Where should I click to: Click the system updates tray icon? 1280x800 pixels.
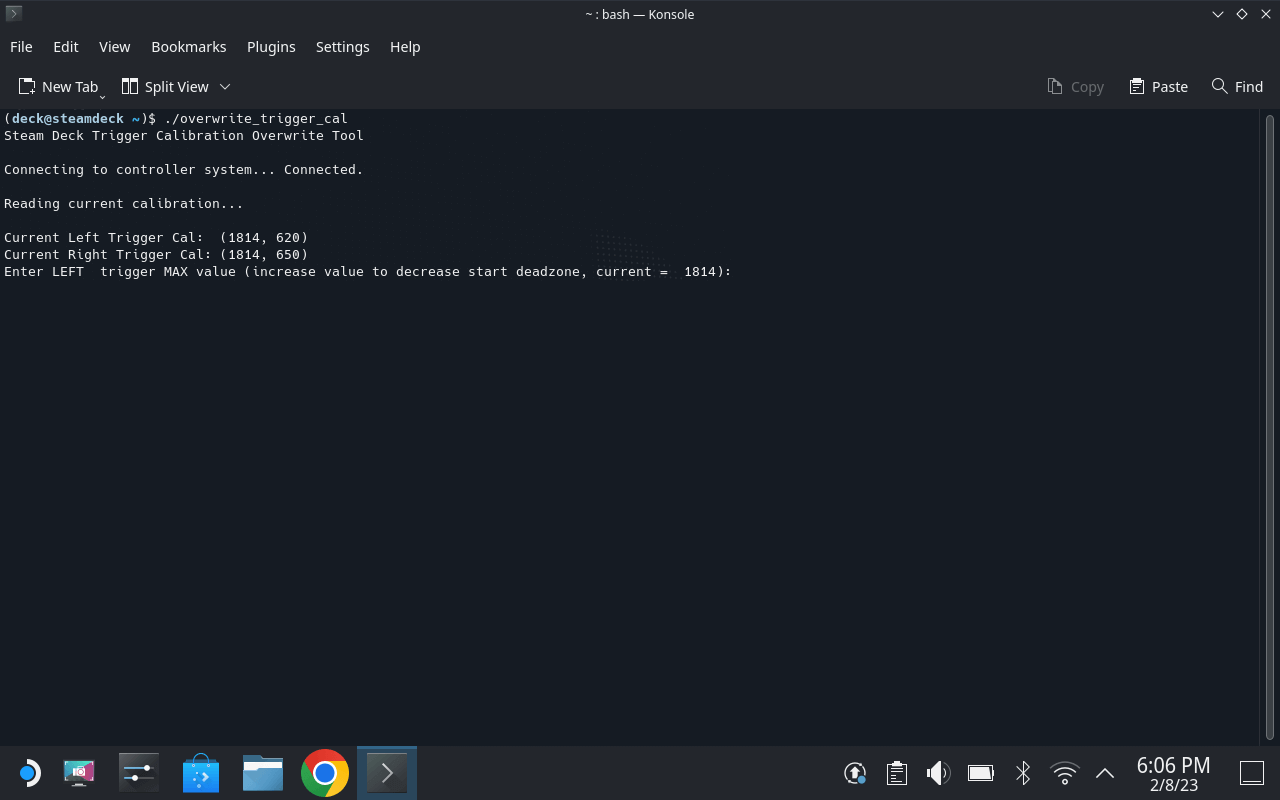(x=855, y=773)
